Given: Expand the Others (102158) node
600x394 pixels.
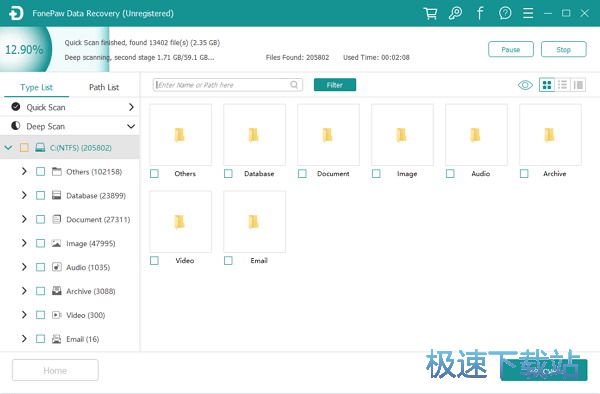Looking at the screenshot, I should [24, 171].
